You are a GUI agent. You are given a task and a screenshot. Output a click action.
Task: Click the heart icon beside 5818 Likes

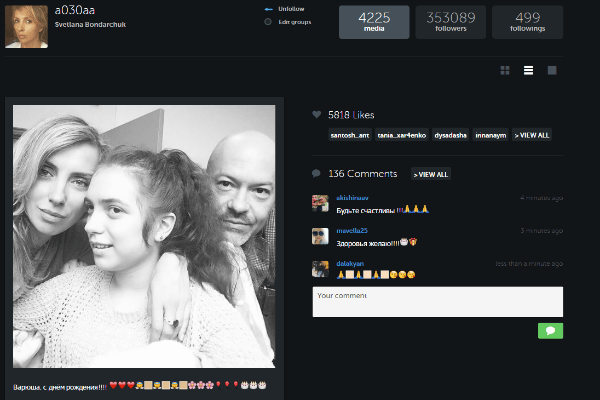click(x=316, y=114)
